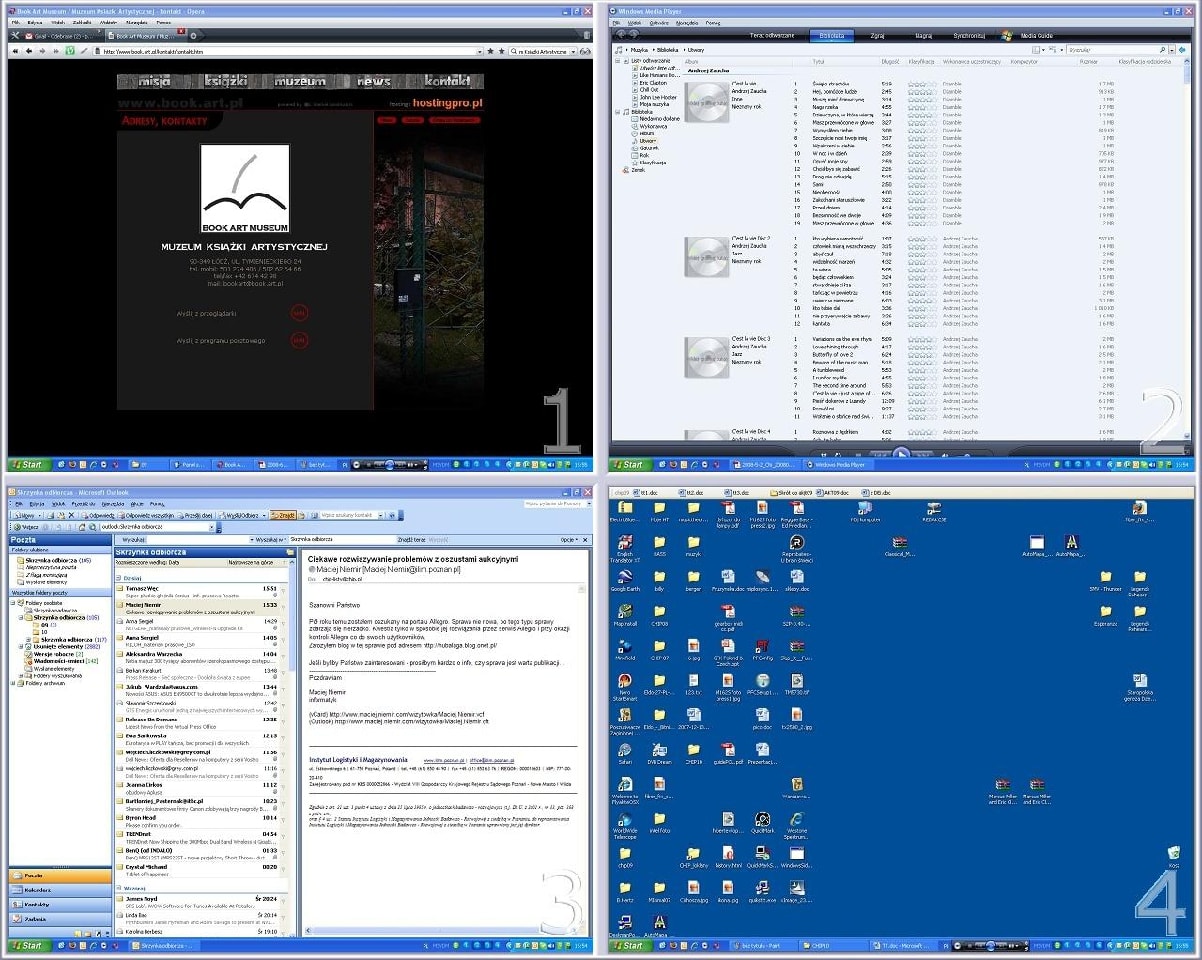Open the Opera address bar dropdown

pyautogui.click(x=479, y=51)
